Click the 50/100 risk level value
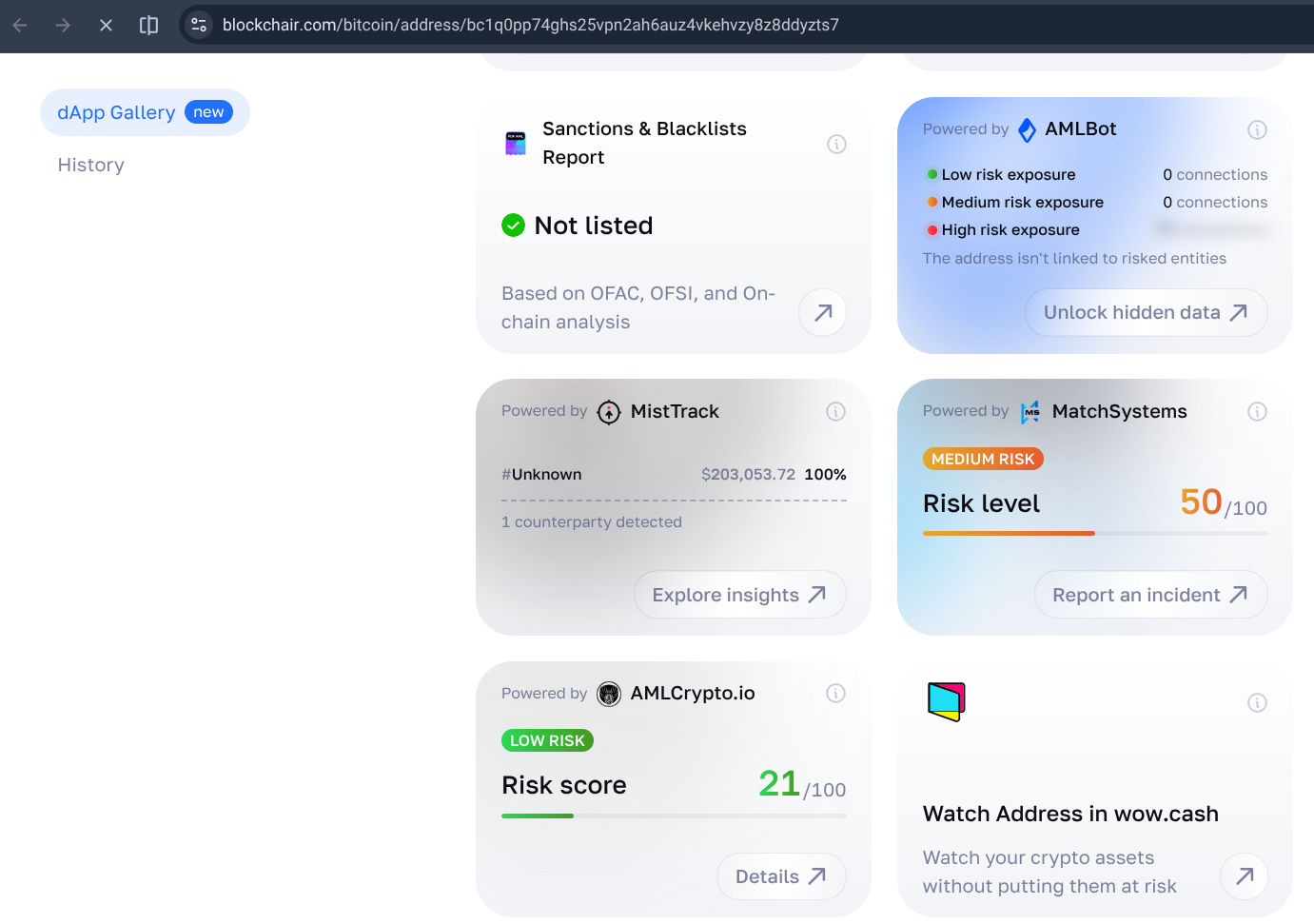Image resolution: width=1314 pixels, height=924 pixels. point(1224,502)
